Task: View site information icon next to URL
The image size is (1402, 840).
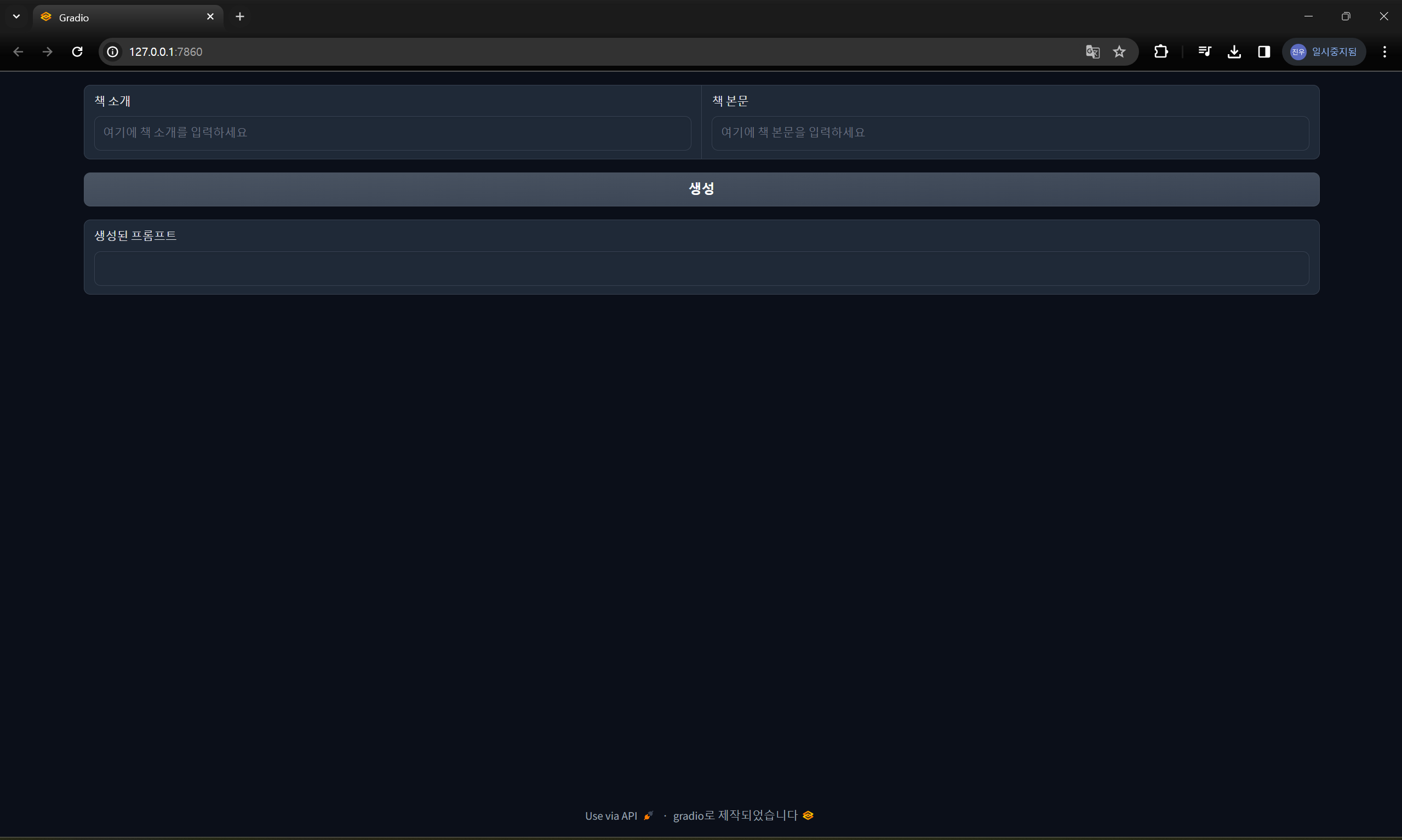Action: [113, 52]
